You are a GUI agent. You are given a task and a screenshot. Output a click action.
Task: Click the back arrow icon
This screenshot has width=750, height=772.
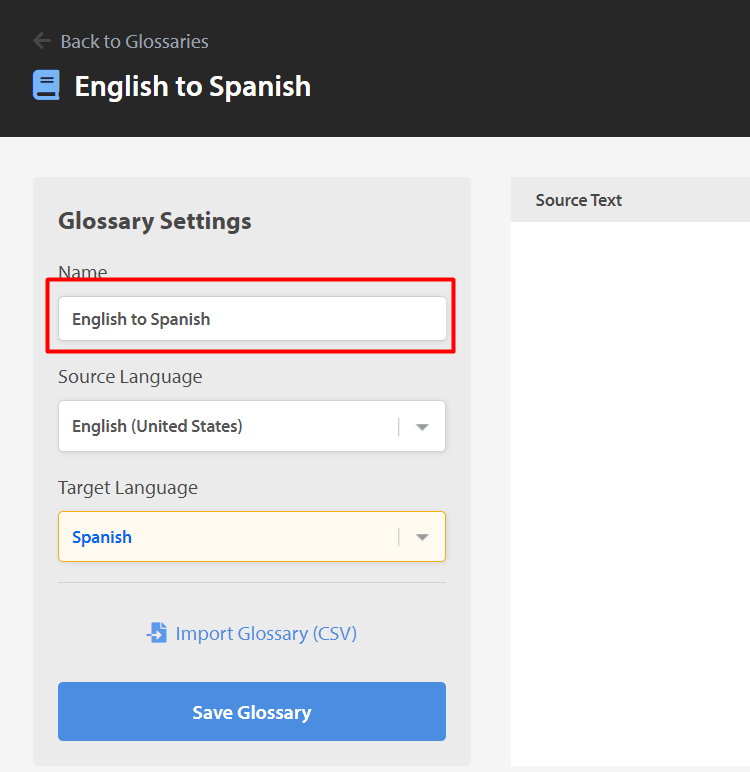point(42,41)
